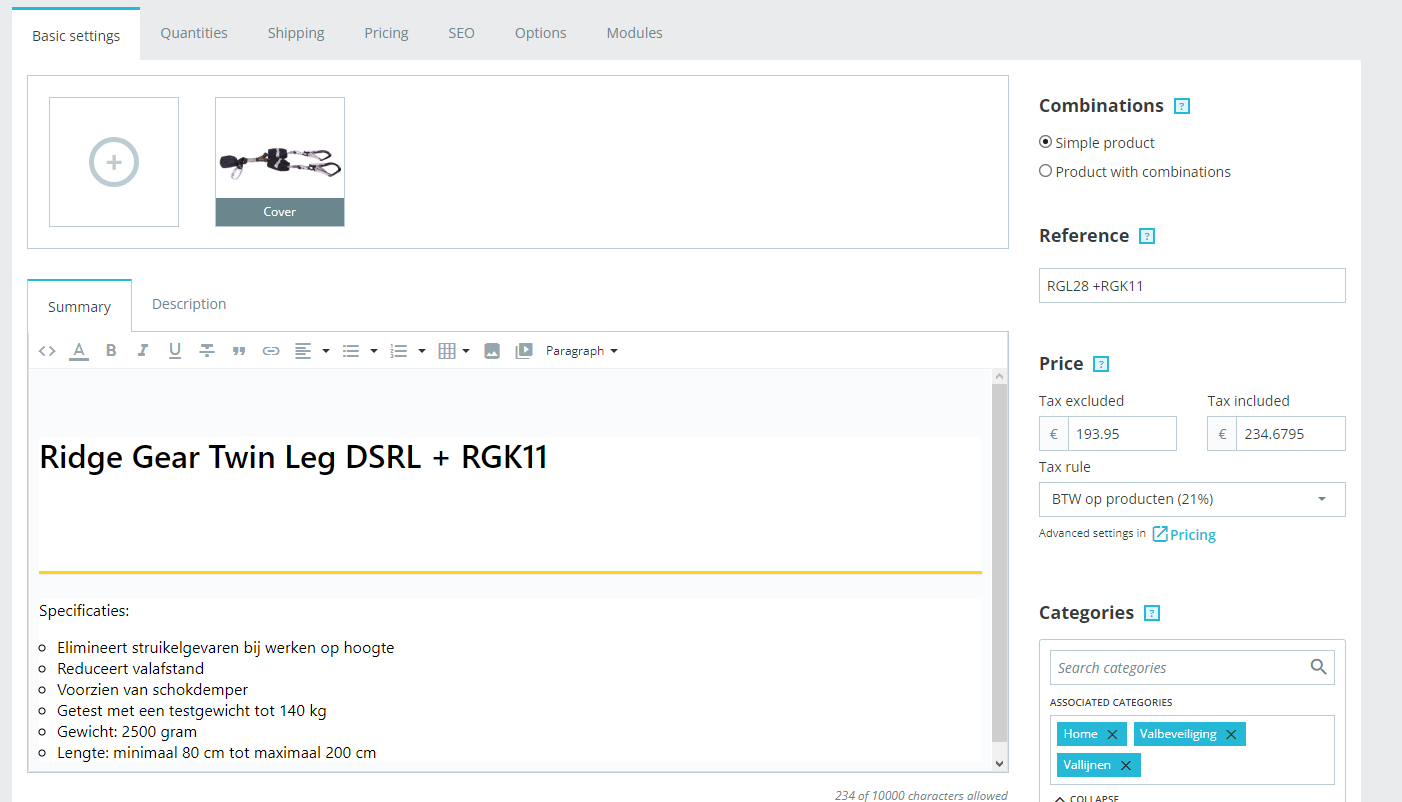Open the Tax rule dropdown
1402x802 pixels.
pos(1192,499)
